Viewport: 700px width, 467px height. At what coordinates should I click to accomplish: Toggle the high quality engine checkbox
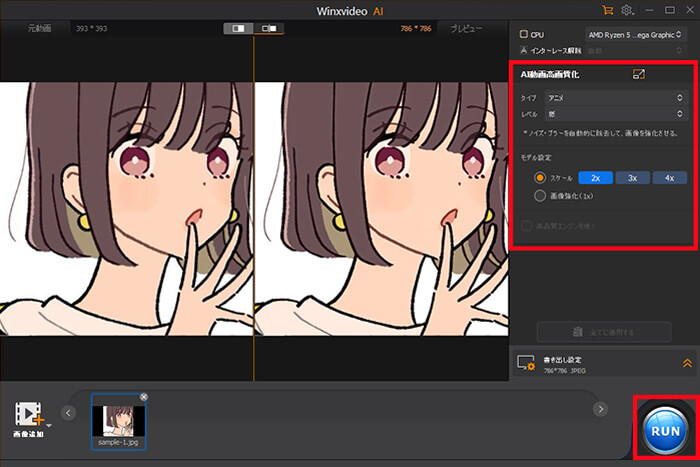(x=527, y=226)
